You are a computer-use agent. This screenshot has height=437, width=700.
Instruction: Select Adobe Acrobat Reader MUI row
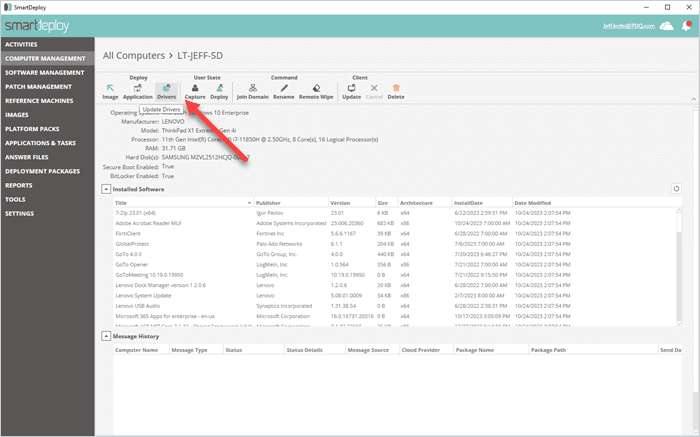[395, 223]
